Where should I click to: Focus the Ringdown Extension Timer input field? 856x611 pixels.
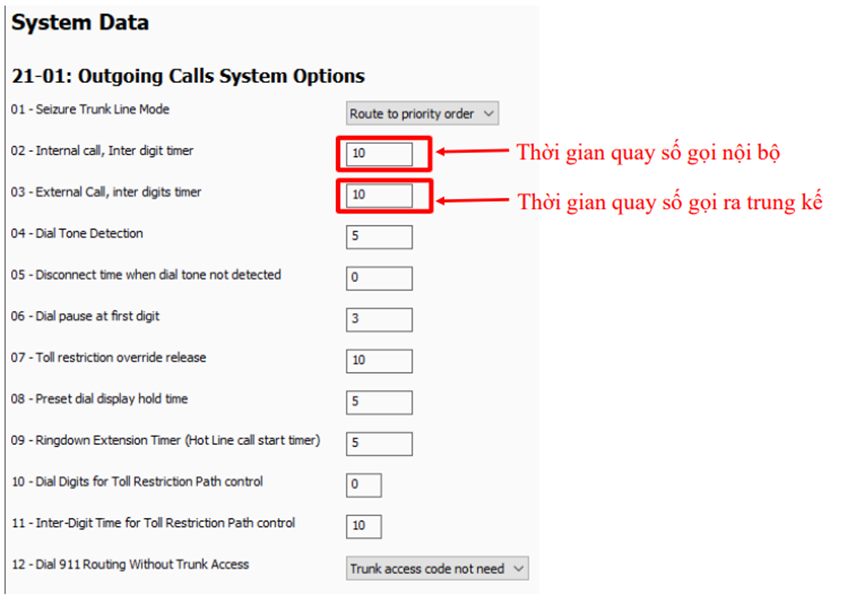[379, 443]
